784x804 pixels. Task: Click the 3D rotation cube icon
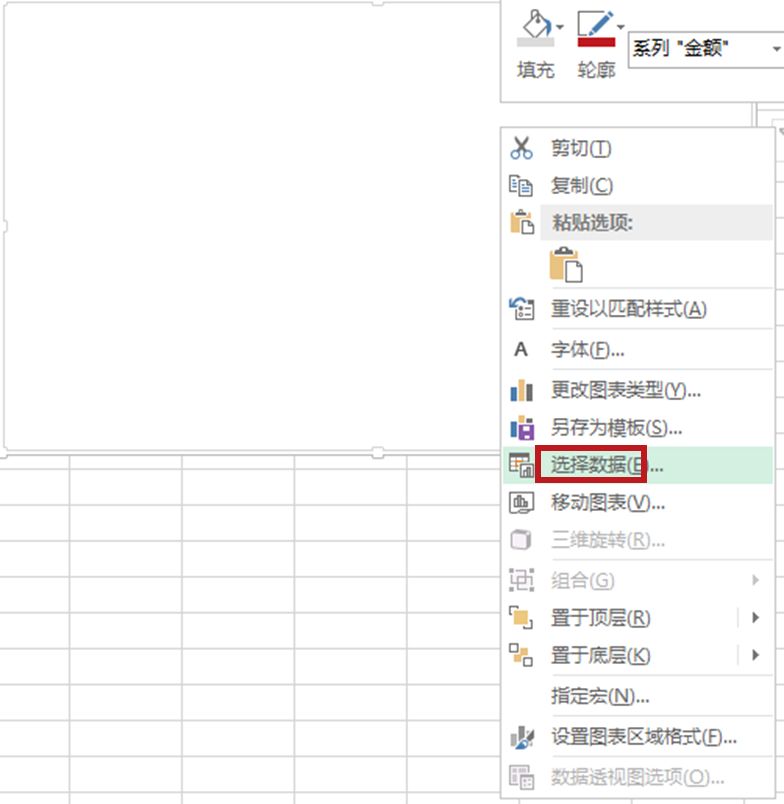pos(521,540)
